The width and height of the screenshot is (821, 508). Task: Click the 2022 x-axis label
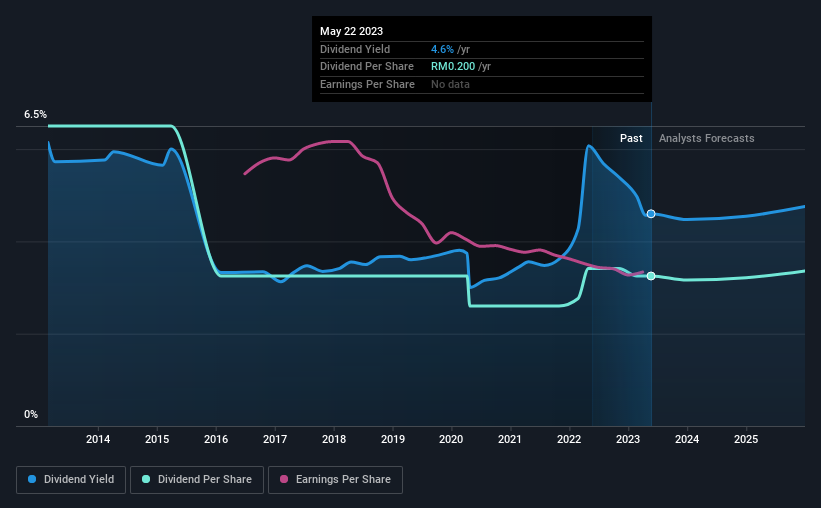[569, 439]
